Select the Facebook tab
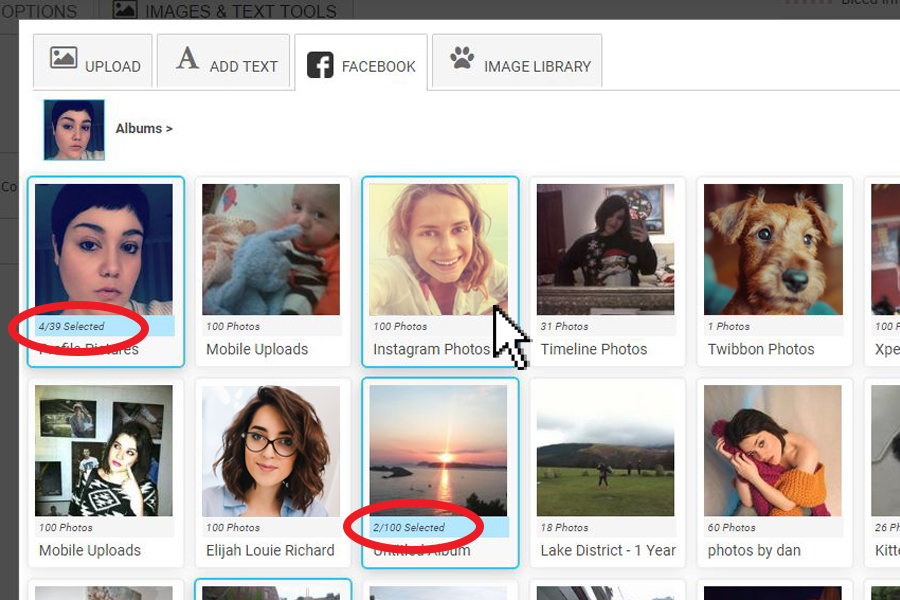900x600 pixels. 361,62
